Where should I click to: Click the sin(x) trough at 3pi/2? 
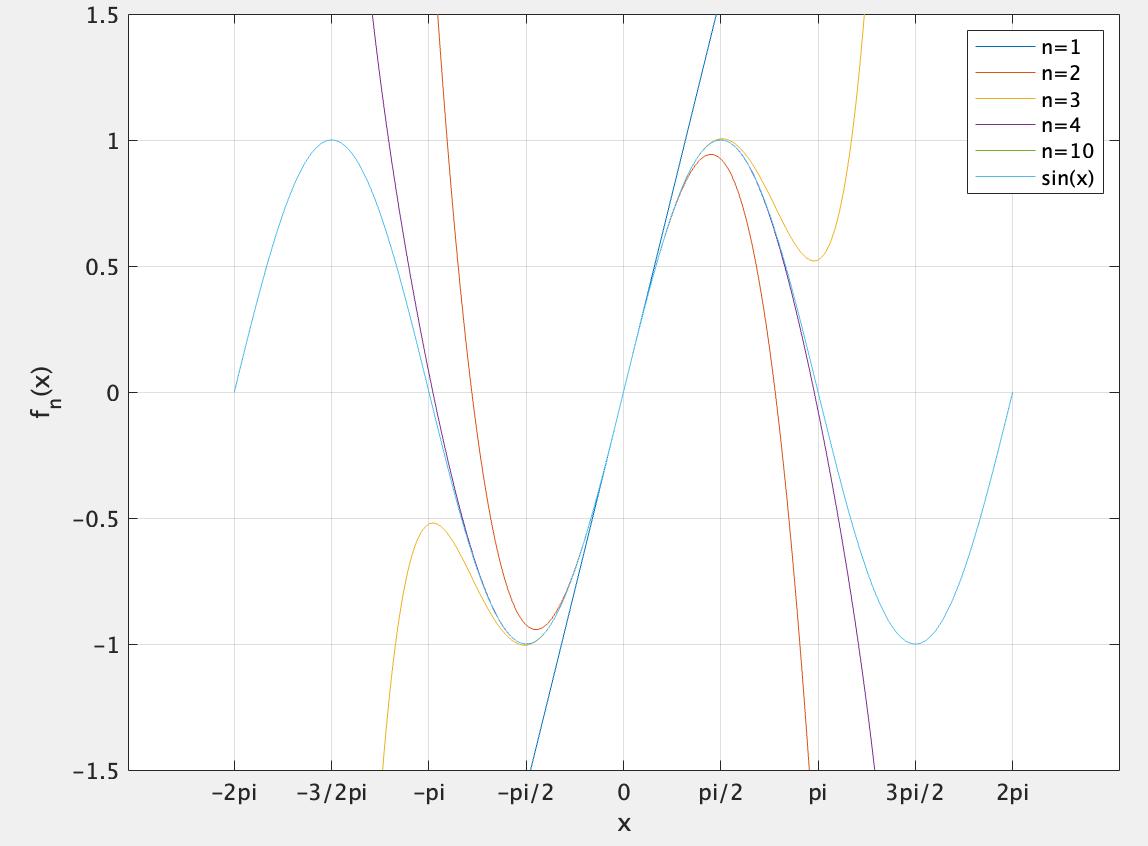click(x=915, y=644)
